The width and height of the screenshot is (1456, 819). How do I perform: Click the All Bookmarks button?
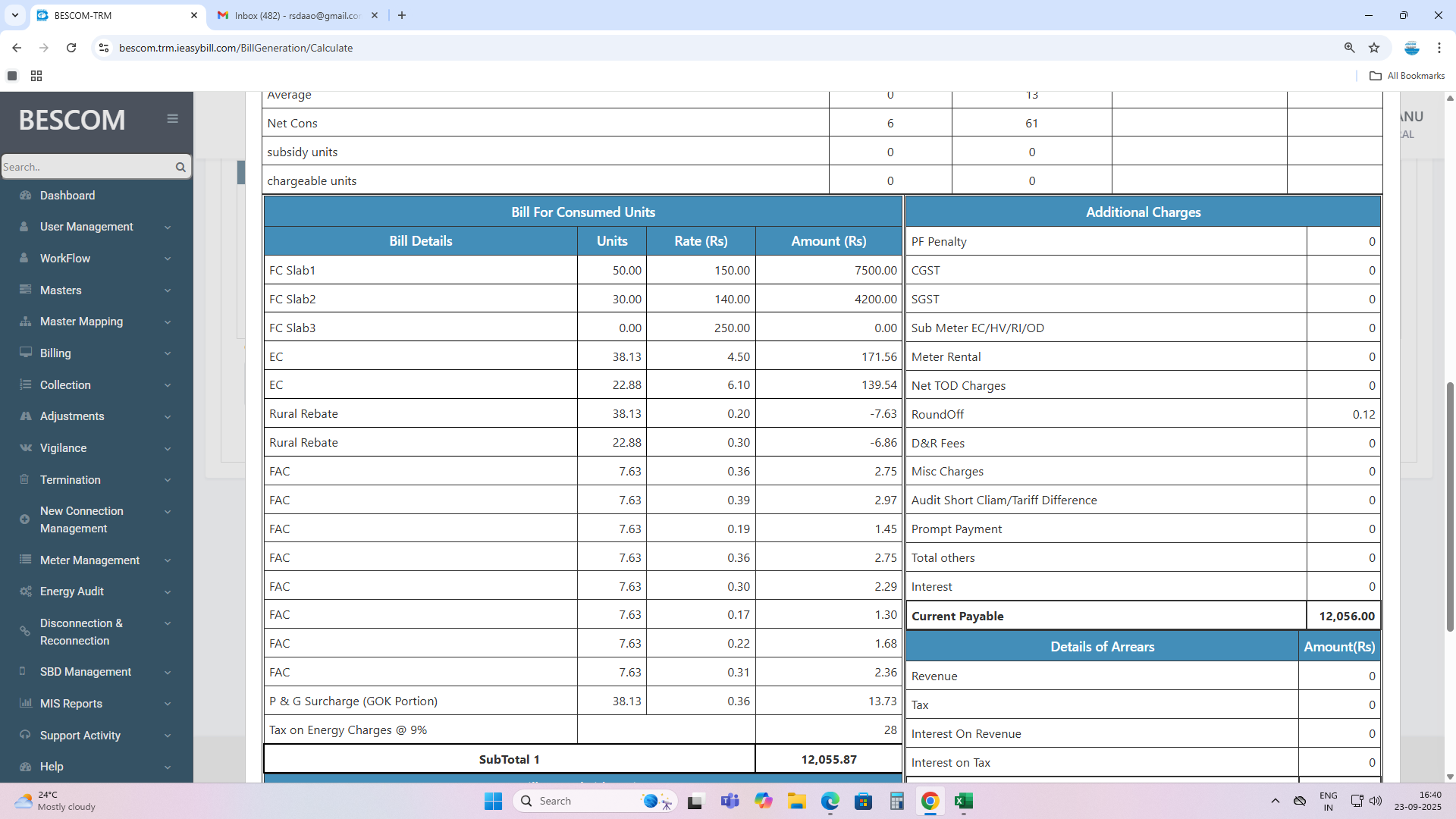click(1407, 76)
